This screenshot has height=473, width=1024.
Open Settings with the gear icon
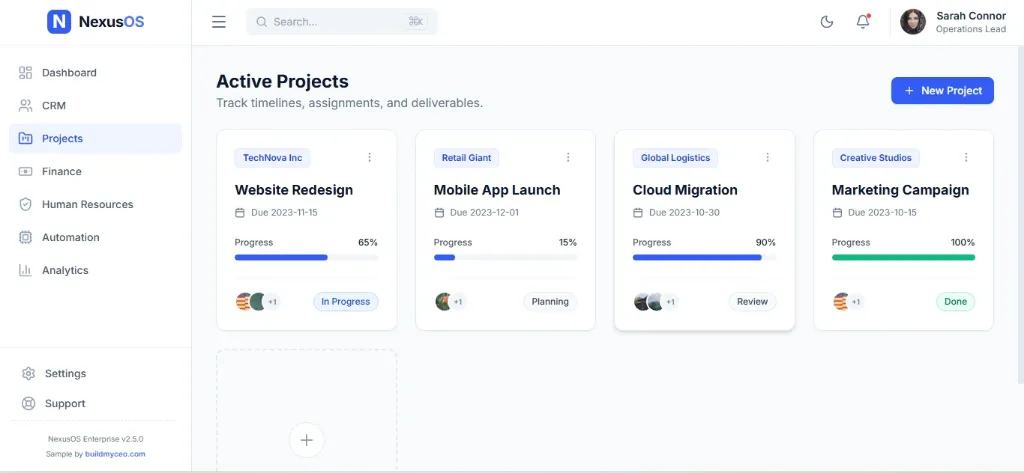click(x=29, y=374)
